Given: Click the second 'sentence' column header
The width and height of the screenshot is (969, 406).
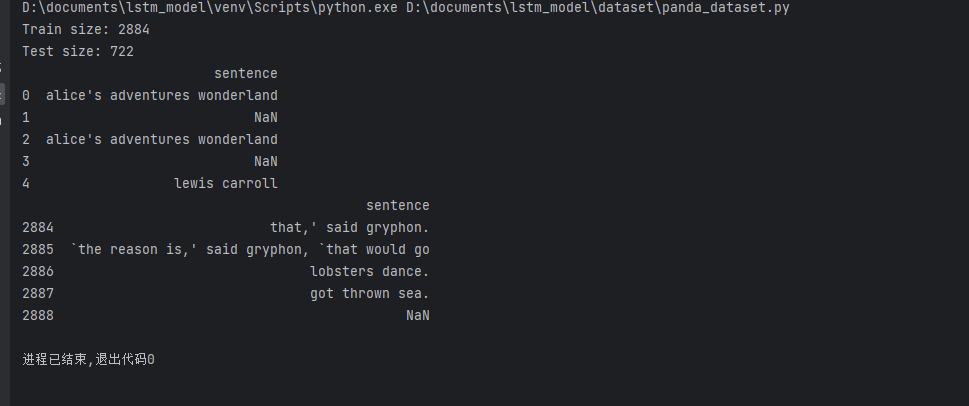Looking at the screenshot, I should pyautogui.click(x=397, y=206).
